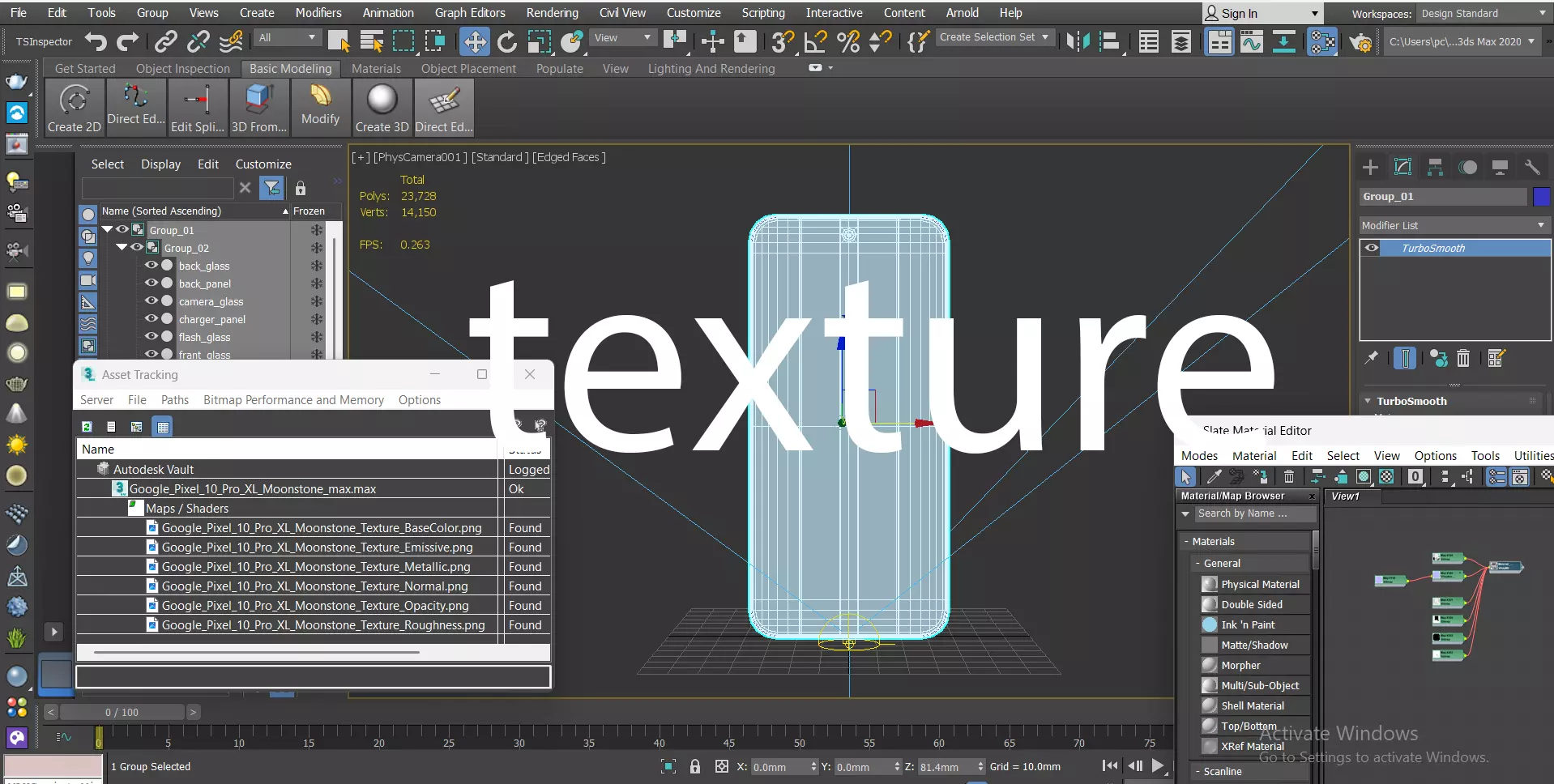The width and height of the screenshot is (1554, 784).
Task: Toggle the Selection Lock in status bar
Action: (695, 766)
